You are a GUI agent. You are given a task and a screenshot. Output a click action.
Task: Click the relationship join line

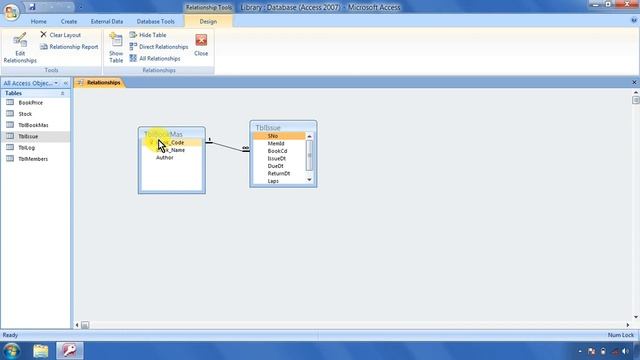point(227,146)
